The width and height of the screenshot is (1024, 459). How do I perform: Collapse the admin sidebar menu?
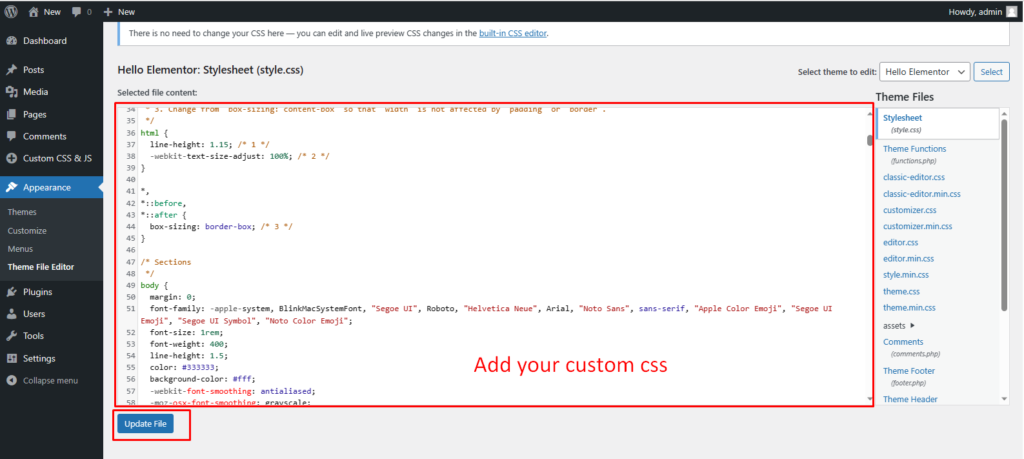51,381
